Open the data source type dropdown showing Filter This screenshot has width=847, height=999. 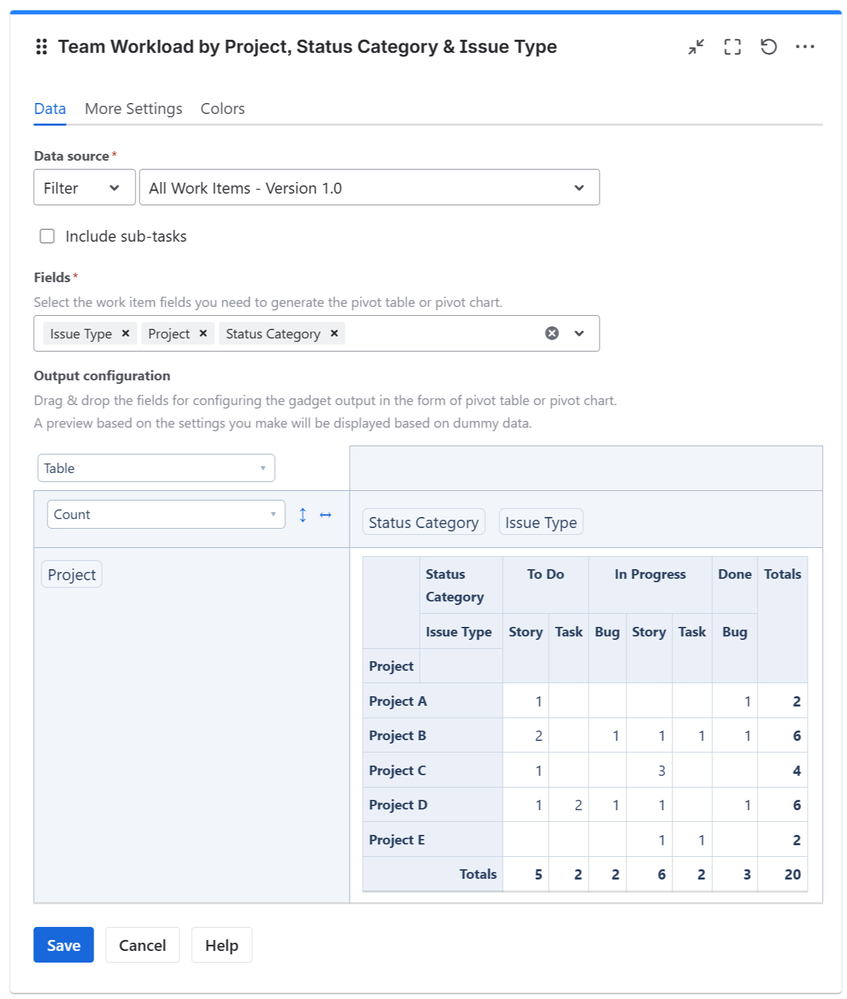[x=84, y=187]
